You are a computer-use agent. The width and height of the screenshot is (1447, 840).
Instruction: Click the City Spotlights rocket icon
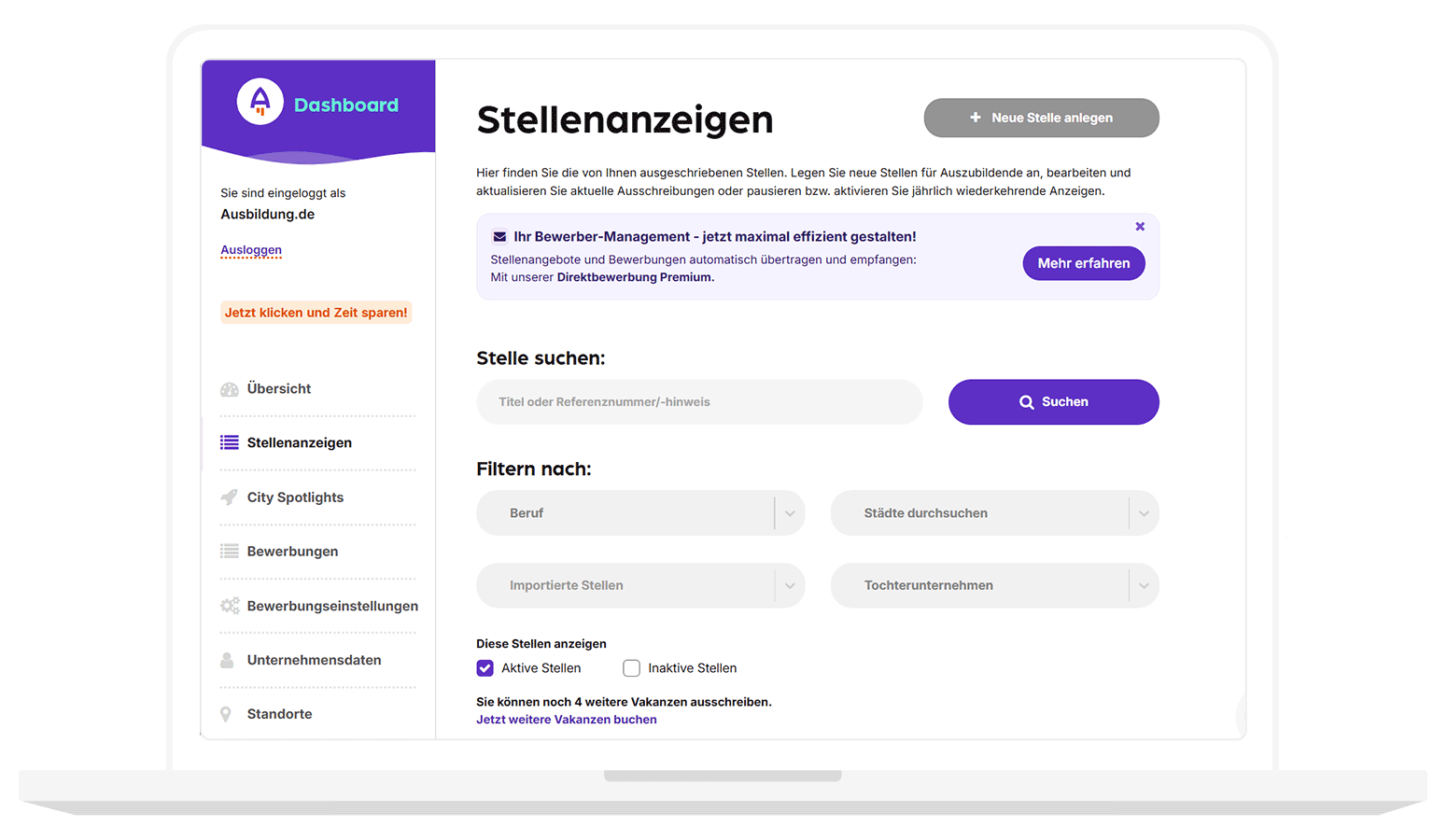pos(230,497)
